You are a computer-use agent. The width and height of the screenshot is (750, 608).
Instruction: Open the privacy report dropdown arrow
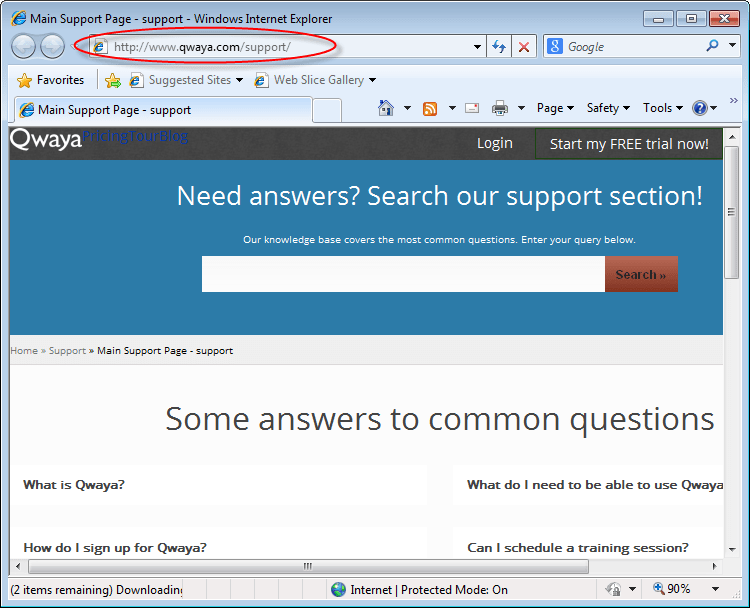(x=632, y=589)
